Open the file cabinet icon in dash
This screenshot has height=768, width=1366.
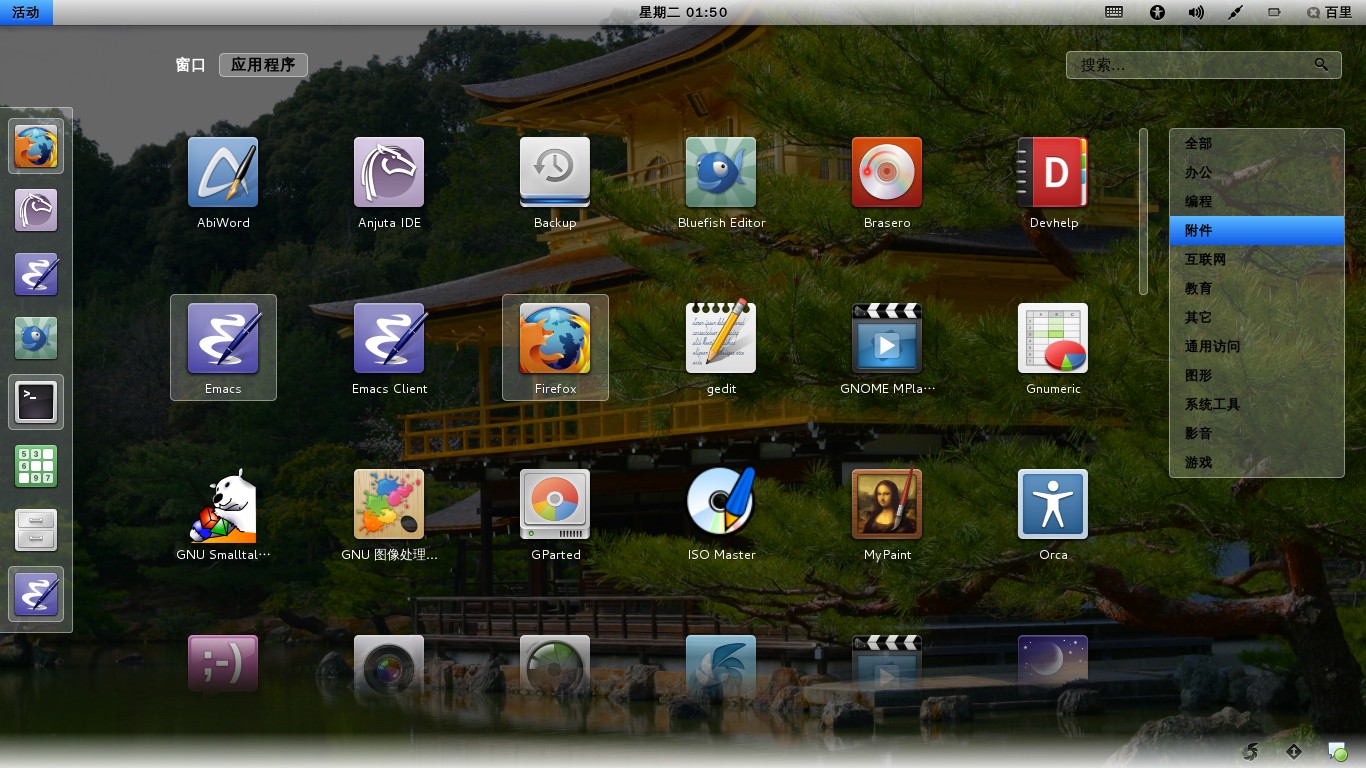tap(36, 530)
